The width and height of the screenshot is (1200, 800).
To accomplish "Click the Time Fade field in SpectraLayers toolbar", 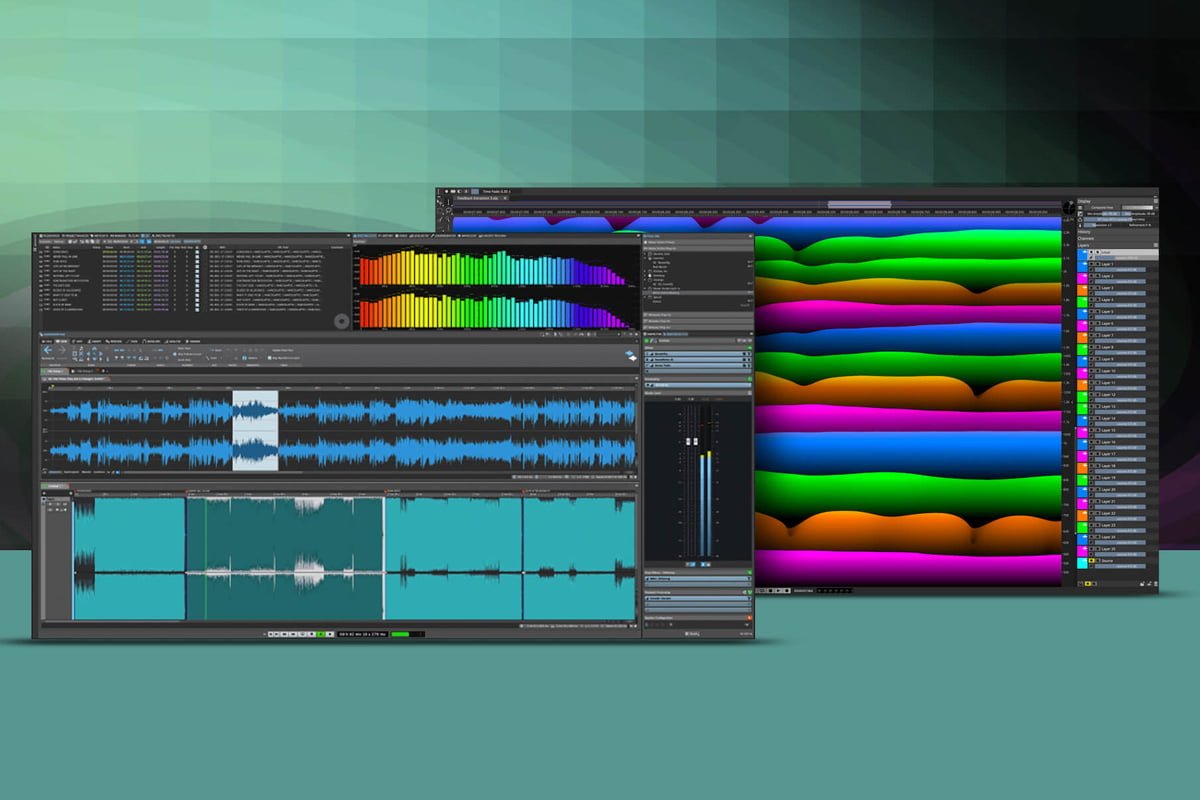I will click(x=498, y=190).
